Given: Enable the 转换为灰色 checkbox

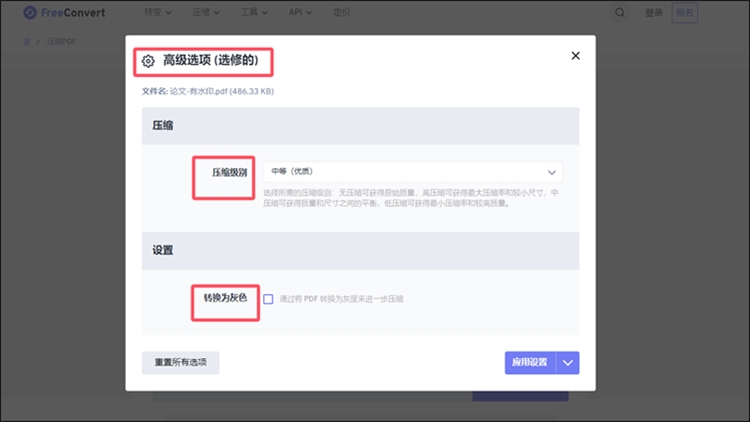Looking at the screenshot, I should pyautogui.click(x=268, y=299).
